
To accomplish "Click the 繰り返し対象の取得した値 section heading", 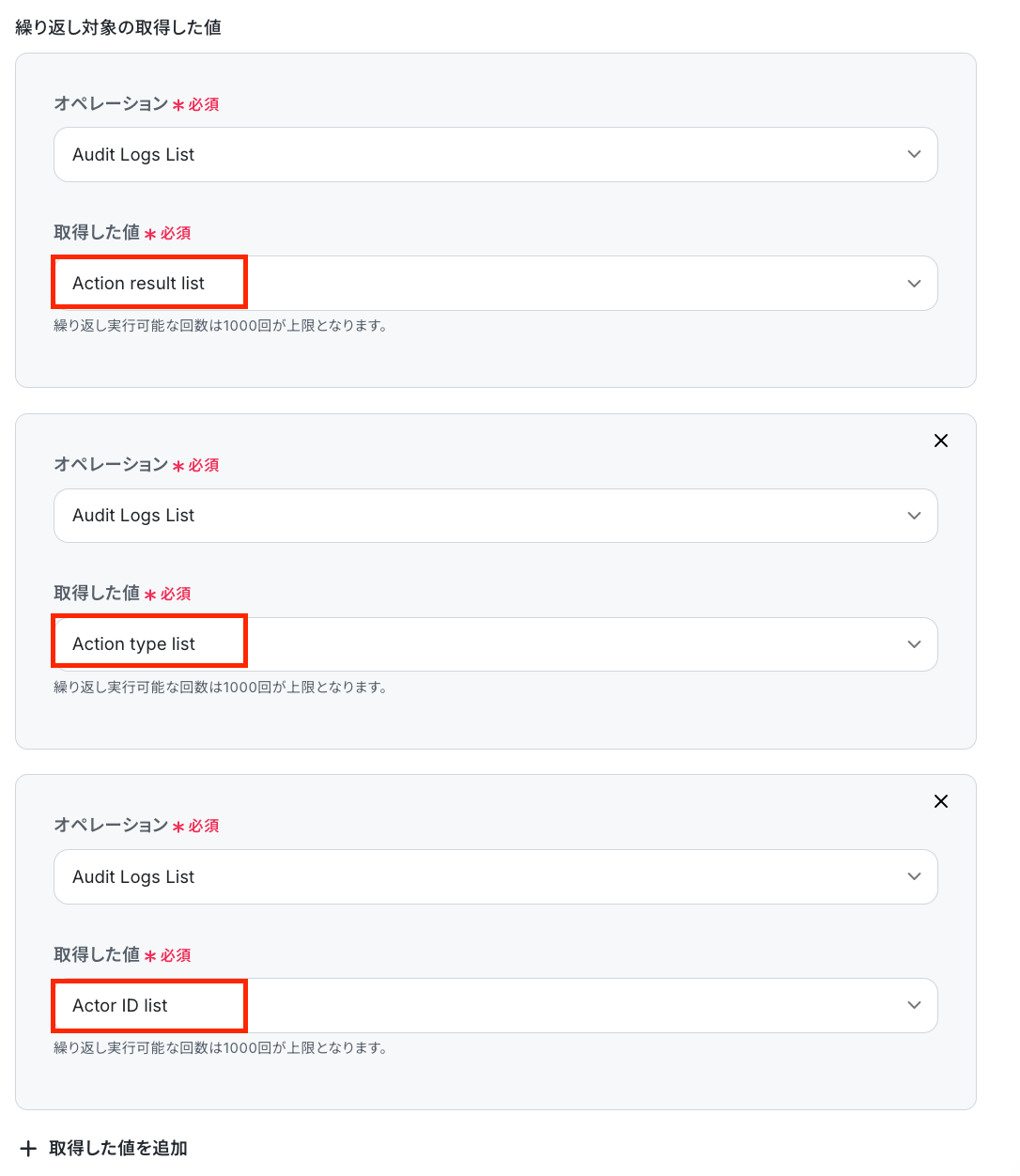I will (118, 27).
